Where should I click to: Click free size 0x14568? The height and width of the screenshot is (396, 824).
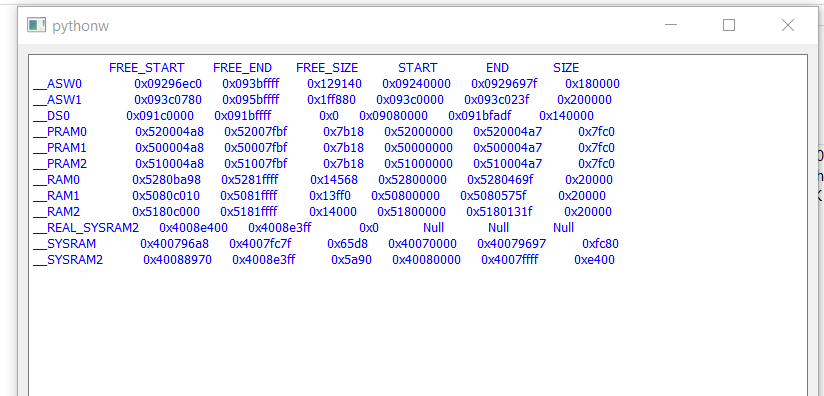click(x=334, y=180)
